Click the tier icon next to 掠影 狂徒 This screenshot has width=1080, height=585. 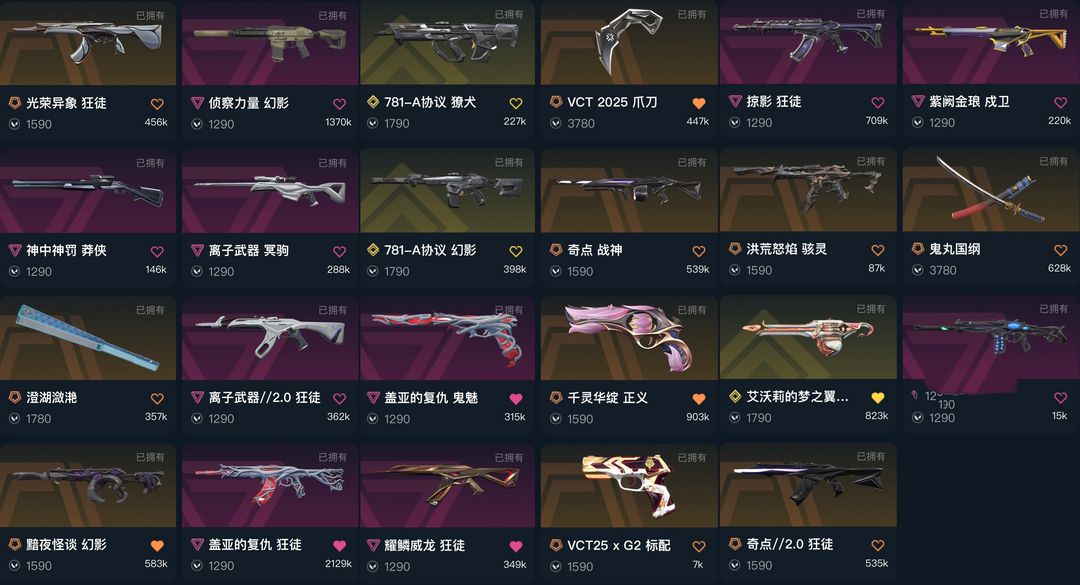(735, 101)
